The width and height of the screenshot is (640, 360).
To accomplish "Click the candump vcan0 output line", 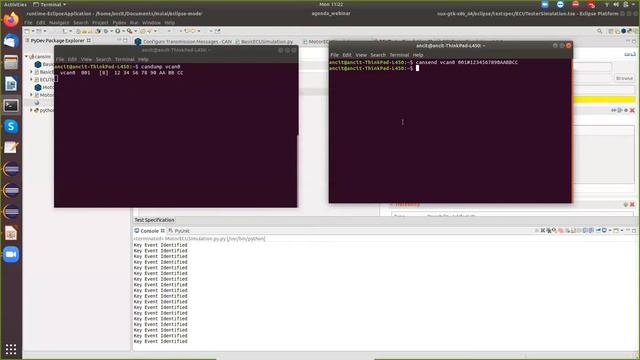I will click(x=121, y=73).
